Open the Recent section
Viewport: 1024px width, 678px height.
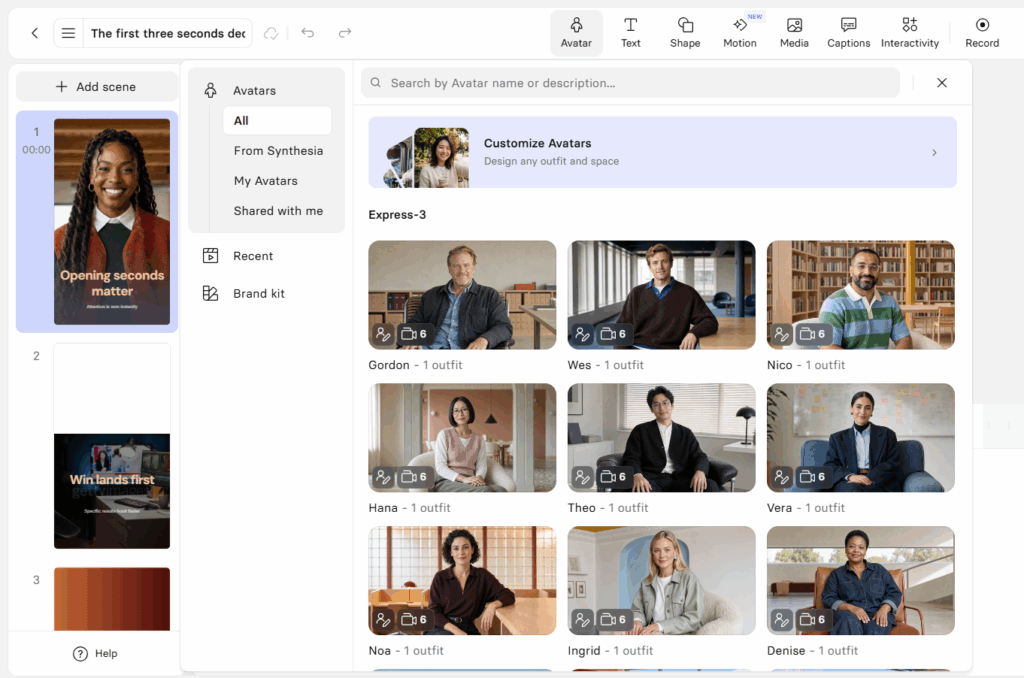(238, 256)
